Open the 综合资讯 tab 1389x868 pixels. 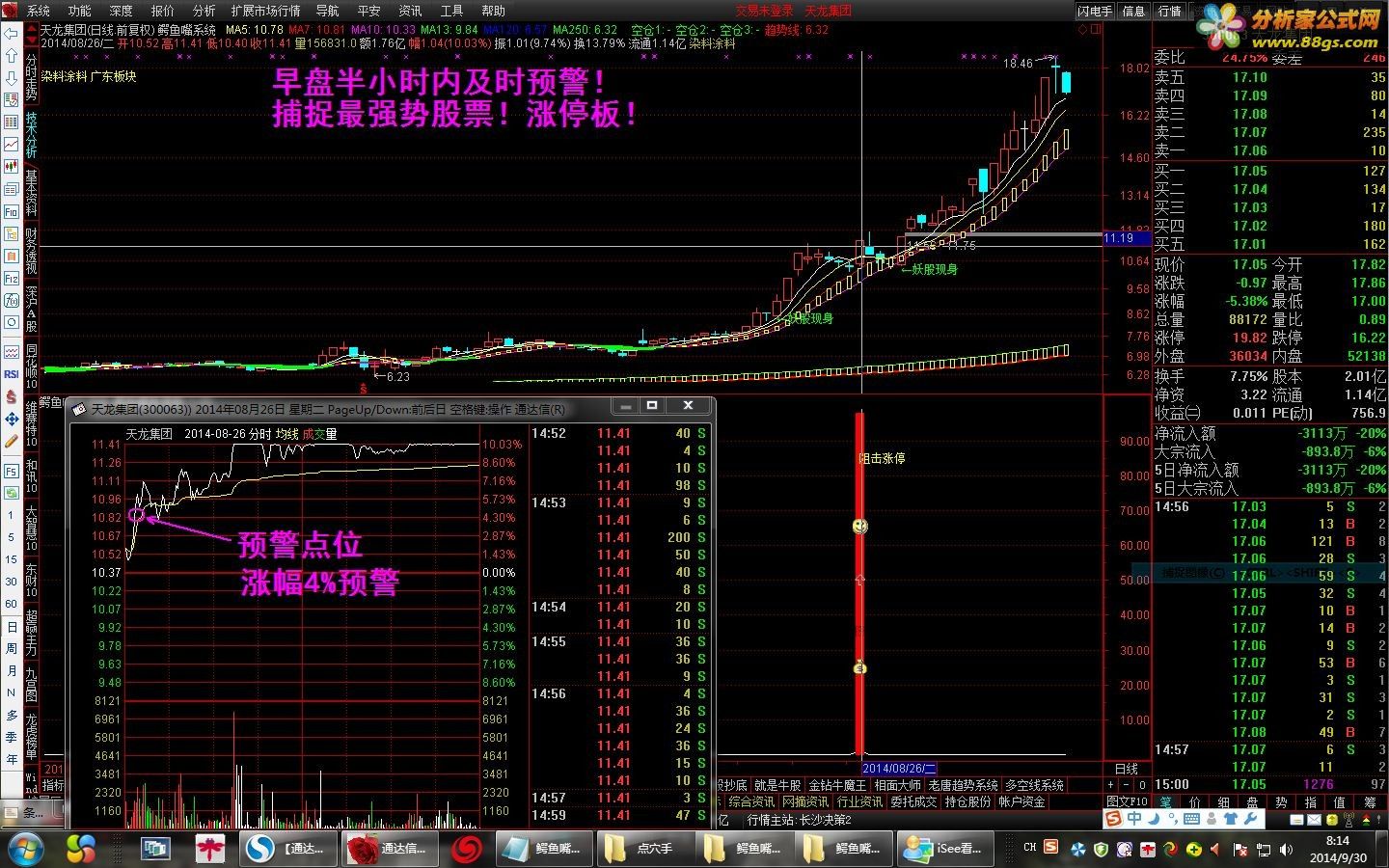[750, 801]
